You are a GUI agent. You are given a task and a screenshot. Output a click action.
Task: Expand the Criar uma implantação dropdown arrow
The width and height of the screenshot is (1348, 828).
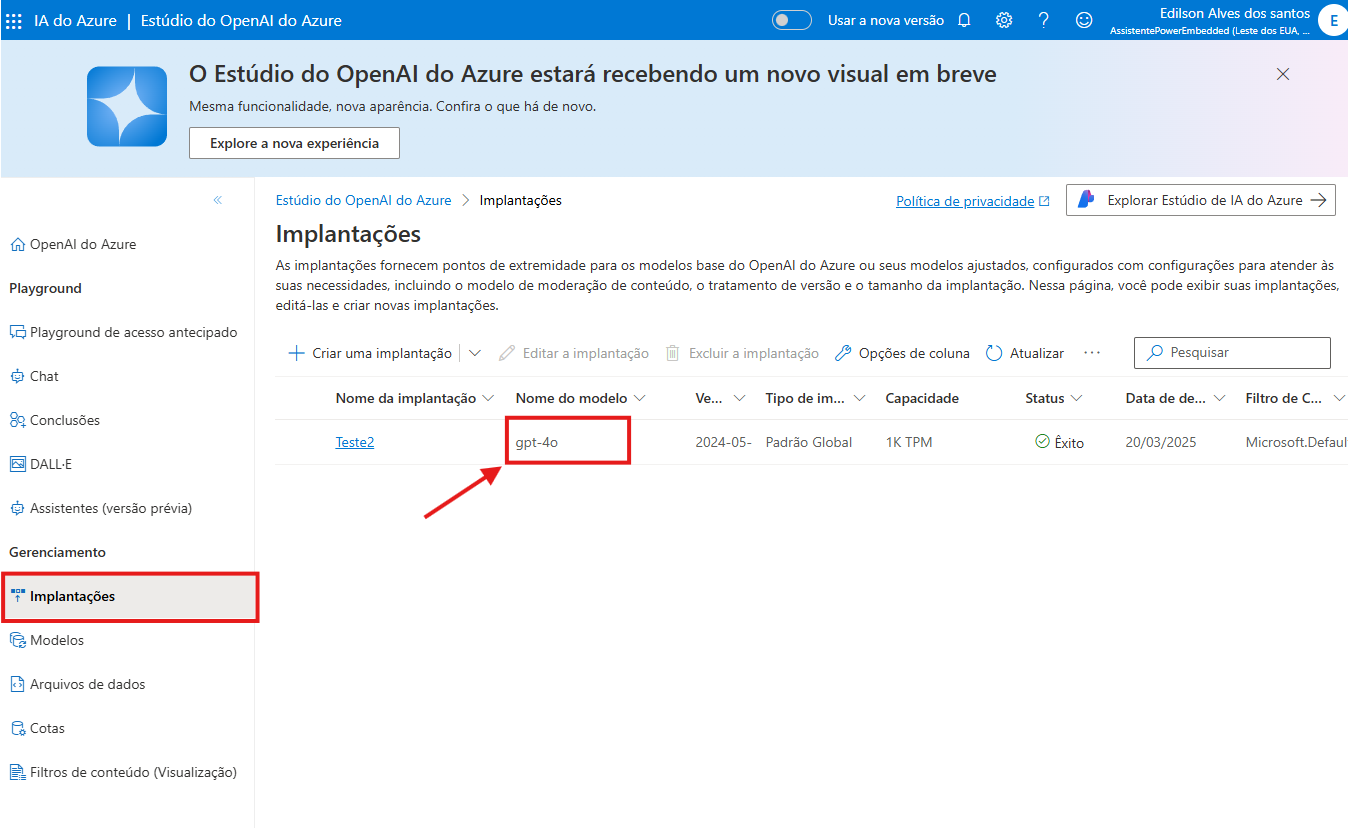(475, 353)
